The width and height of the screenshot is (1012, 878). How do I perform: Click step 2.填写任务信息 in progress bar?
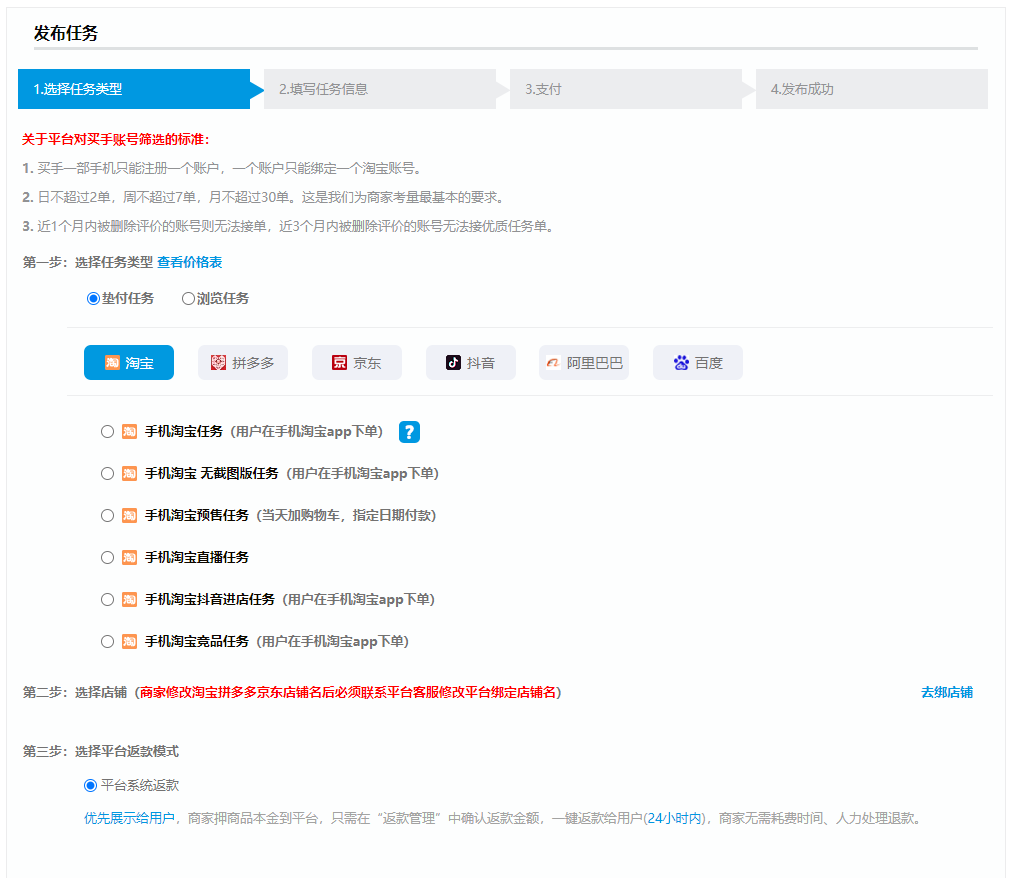pos(380,89)
